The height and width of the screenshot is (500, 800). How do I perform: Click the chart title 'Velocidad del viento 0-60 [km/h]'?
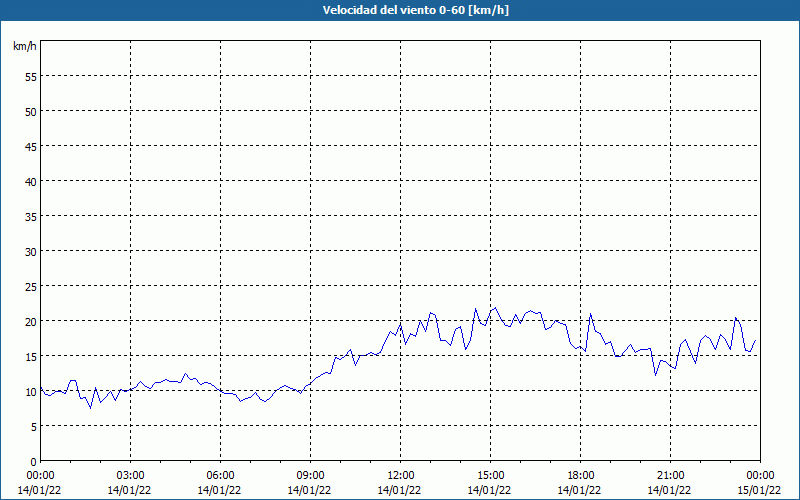click(x=415, y=10)
